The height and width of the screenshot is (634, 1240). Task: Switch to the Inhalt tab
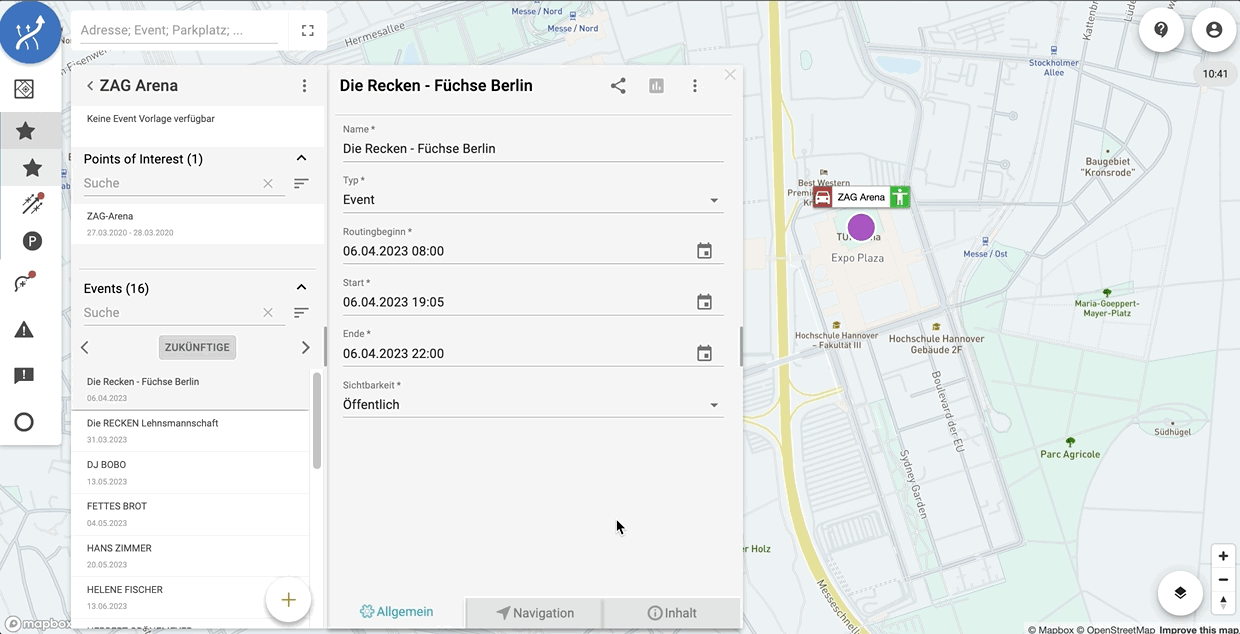(672, 613)
